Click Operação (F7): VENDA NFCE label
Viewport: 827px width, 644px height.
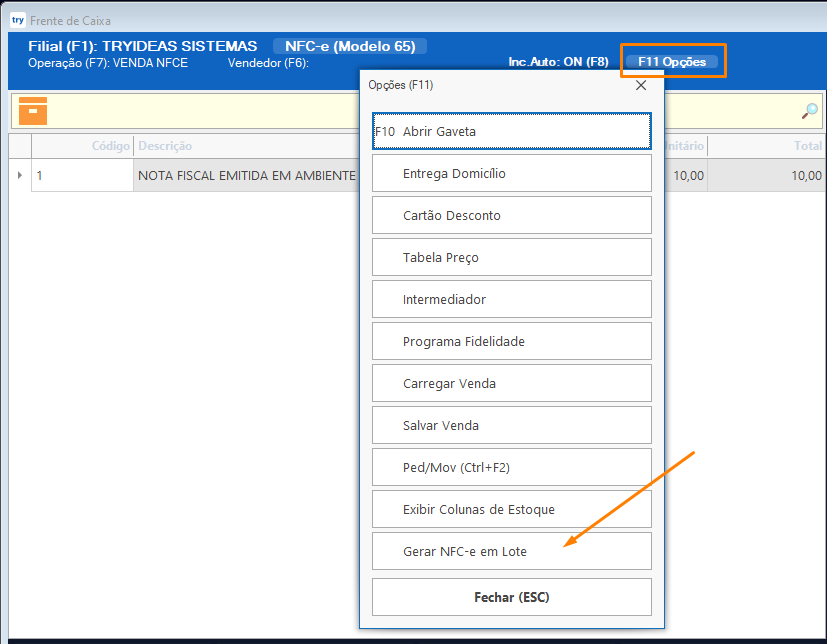pyautogui.click(x=108, y=63)
